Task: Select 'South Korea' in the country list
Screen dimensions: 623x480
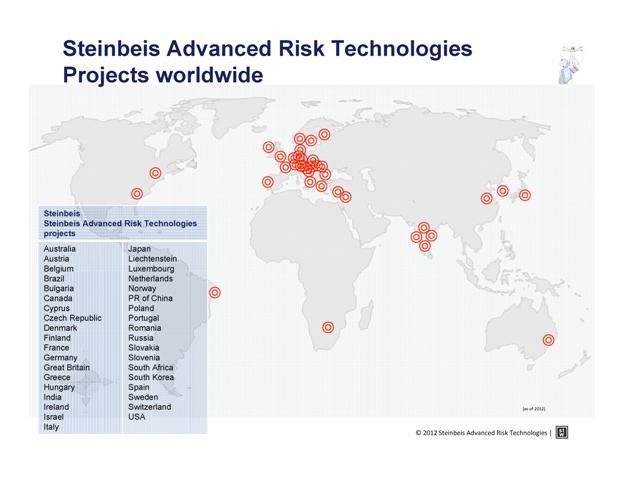Action: coord(151,377)
